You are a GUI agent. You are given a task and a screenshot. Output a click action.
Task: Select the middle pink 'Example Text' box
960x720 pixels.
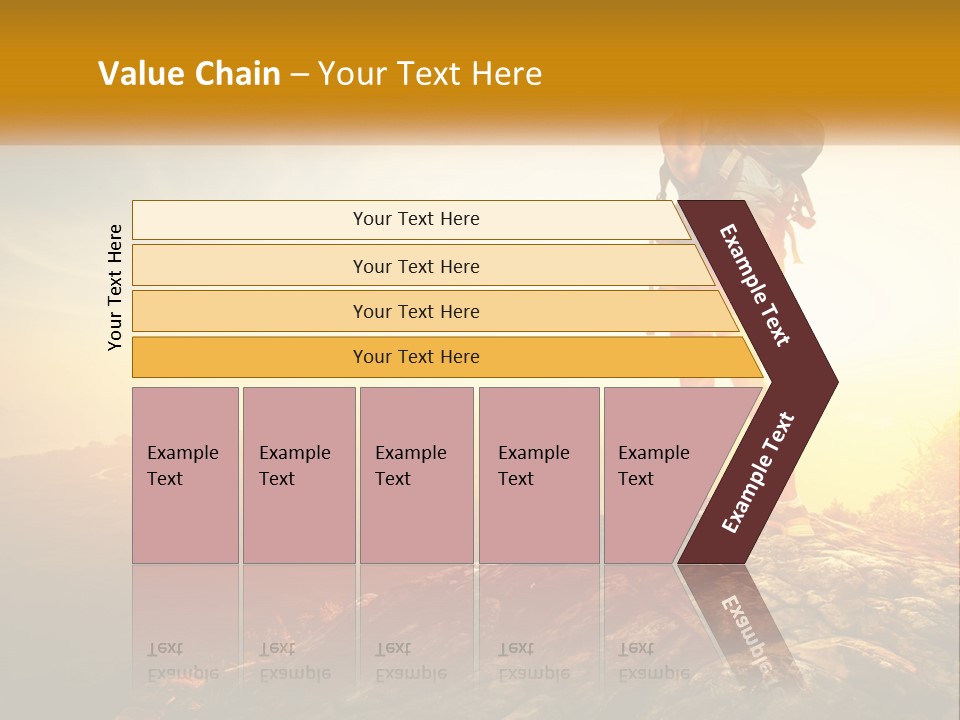pyautogui.click(x=417, y=475)
